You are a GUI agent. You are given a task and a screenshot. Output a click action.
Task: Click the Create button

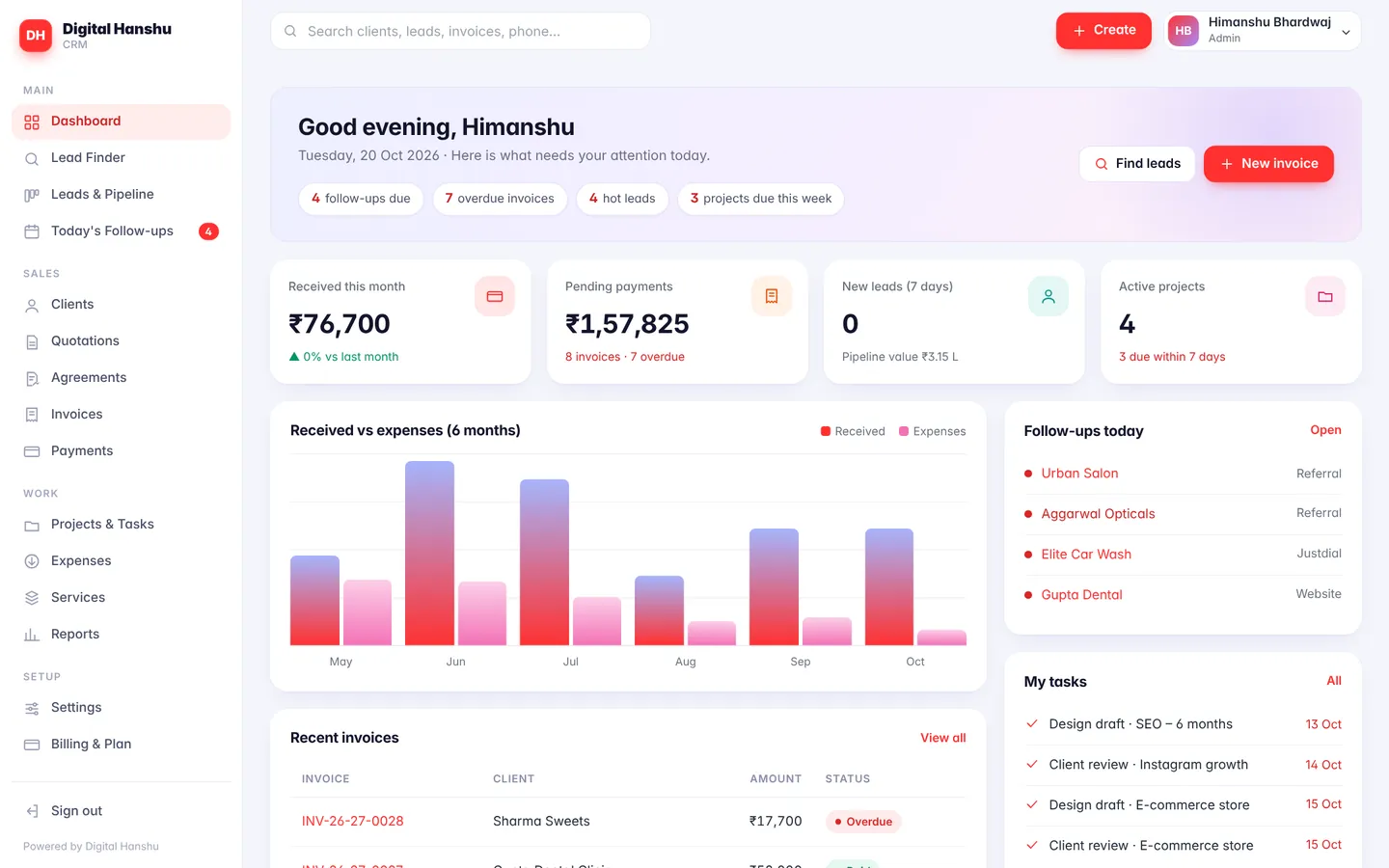(1103, 31)
